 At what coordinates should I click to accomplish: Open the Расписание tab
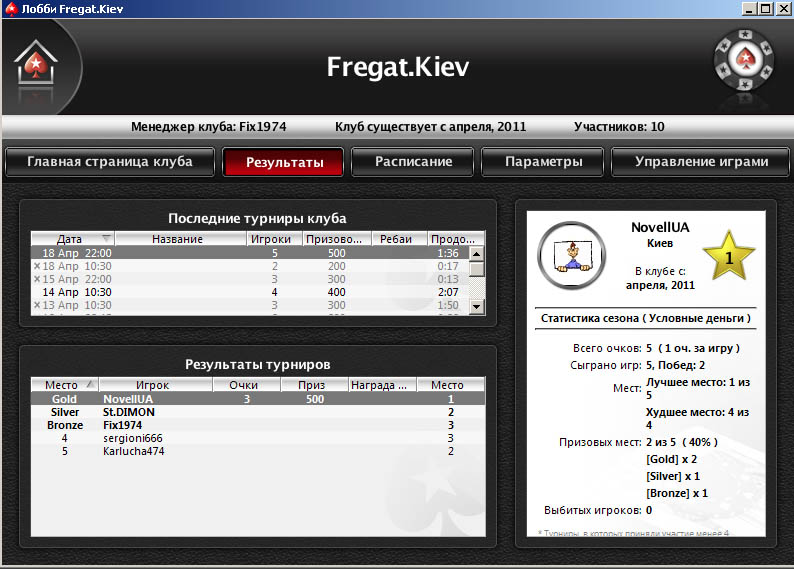[x=414, y=162]
